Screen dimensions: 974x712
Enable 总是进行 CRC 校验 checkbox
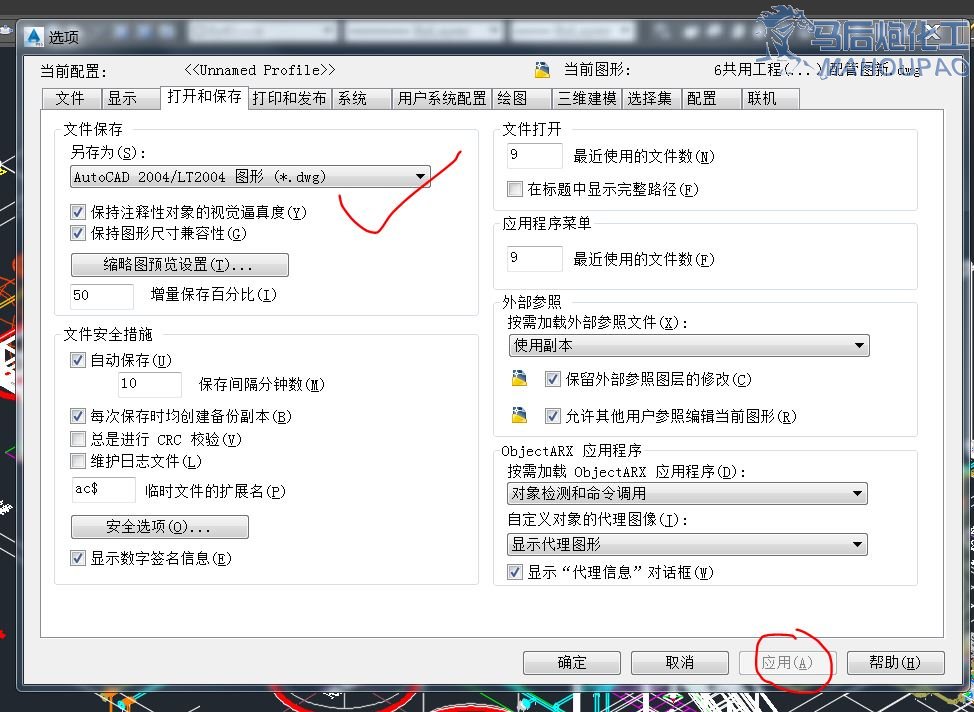(78, 439)
